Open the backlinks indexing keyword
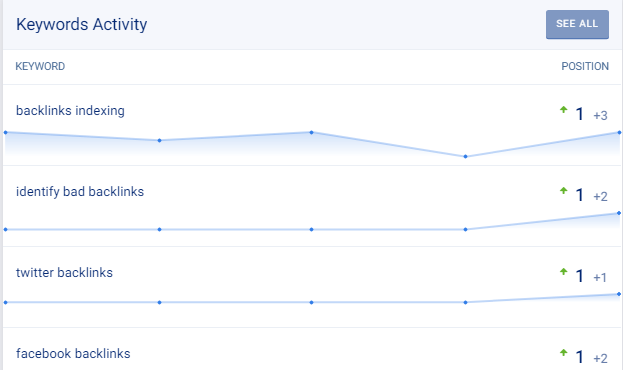The width and height of the screenshot is (623, 370). pos(70,110)
